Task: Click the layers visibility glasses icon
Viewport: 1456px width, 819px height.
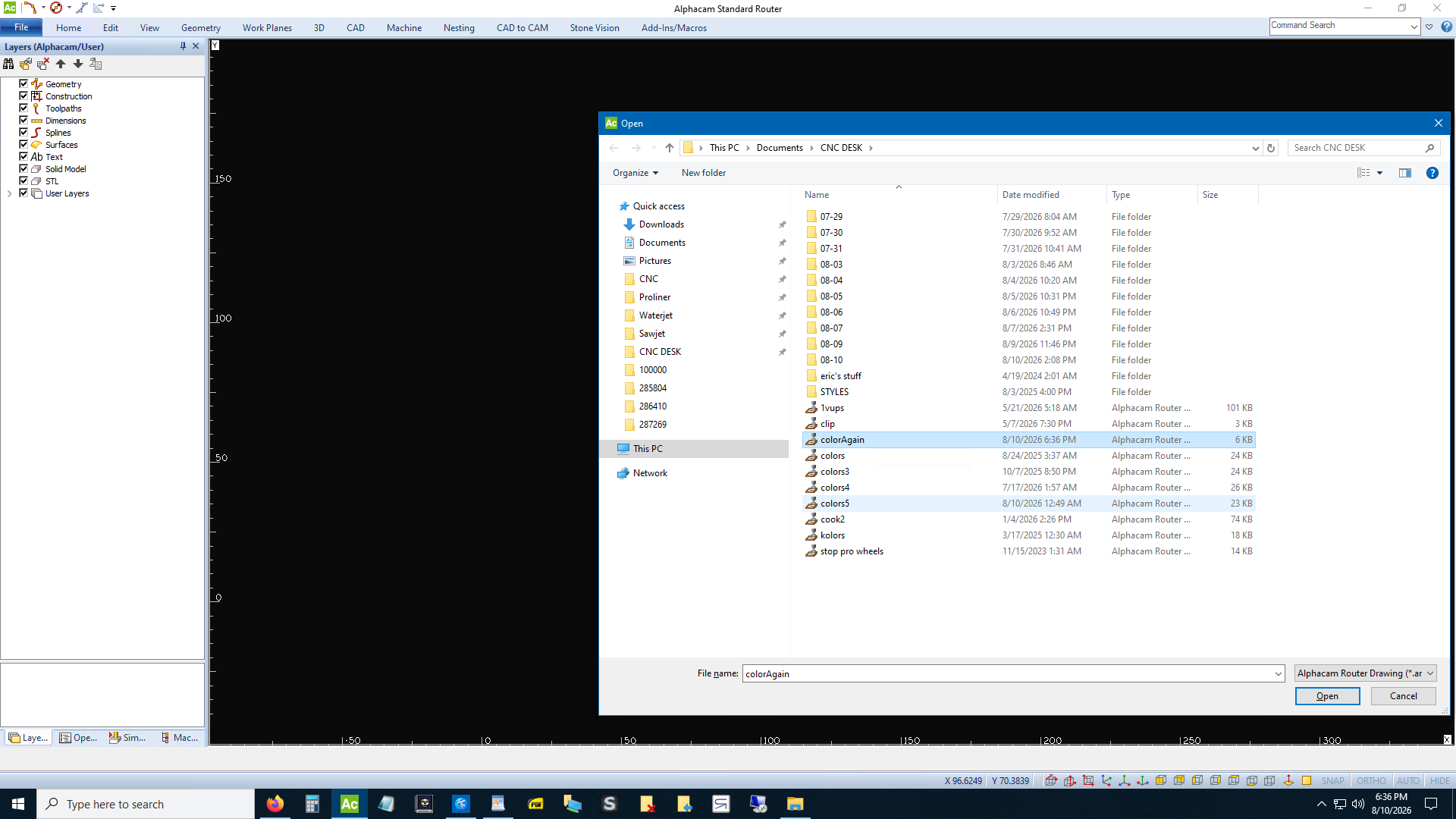Action: tap(26, 64)
